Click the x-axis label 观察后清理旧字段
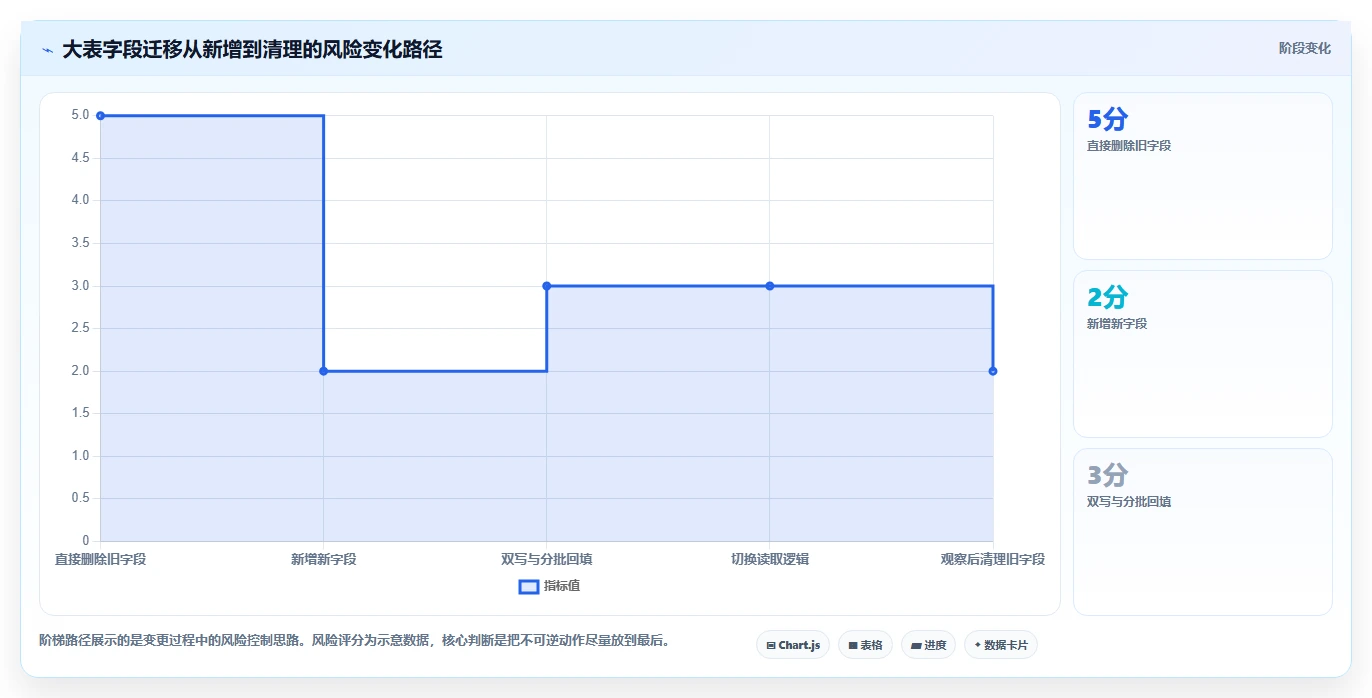Image resolution: width=1372 pixels, height=698 pixels. point(993,559)
